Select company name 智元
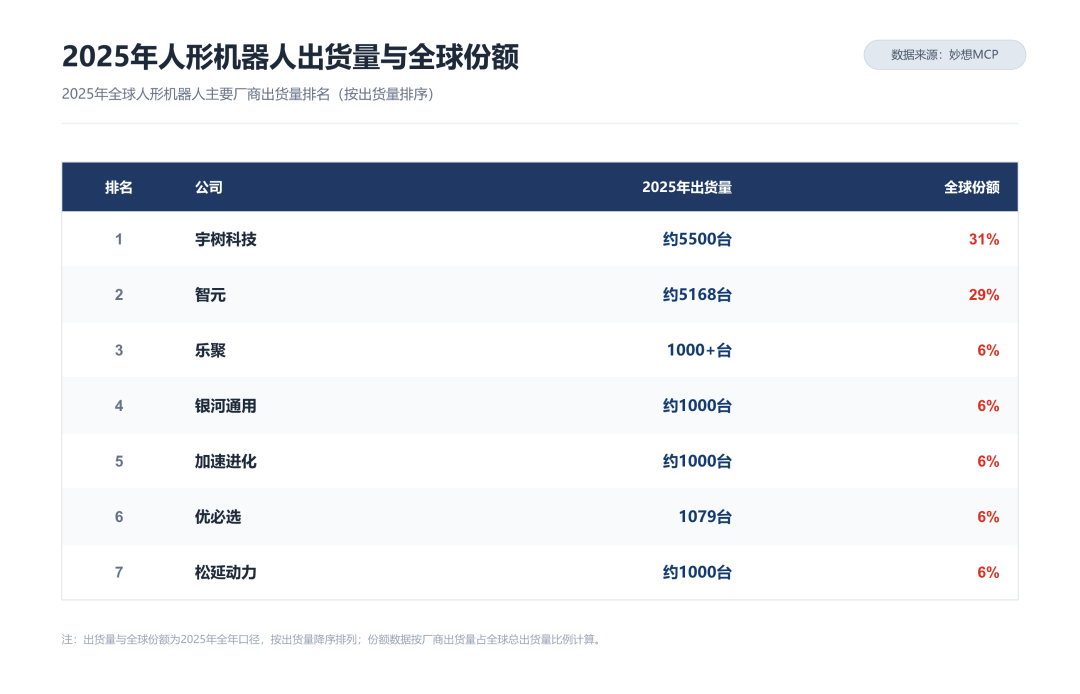The width and height of the screenshot is (1080, 694). [210, 295]
